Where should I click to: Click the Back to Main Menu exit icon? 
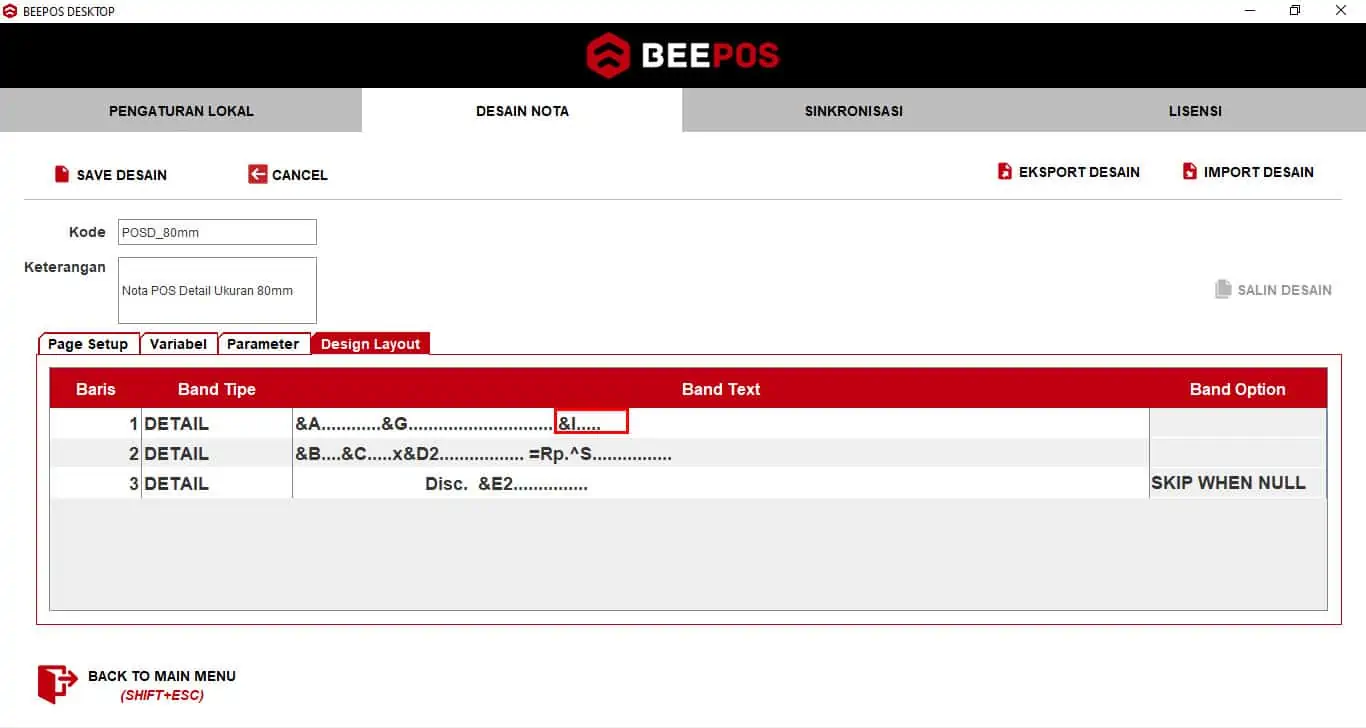[x=57, y=685]
